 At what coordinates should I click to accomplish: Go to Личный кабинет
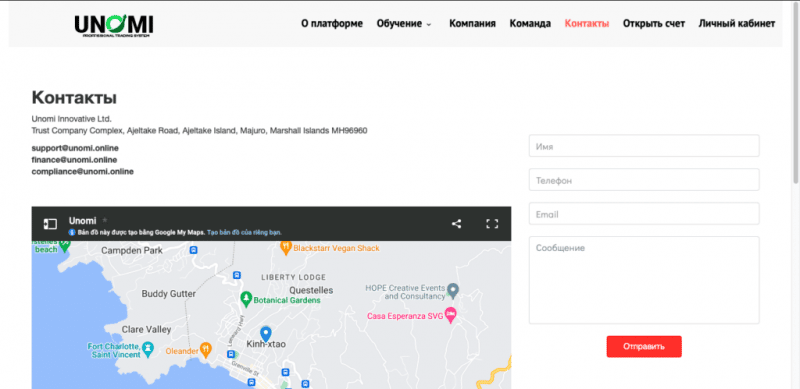tap(737, 23)
